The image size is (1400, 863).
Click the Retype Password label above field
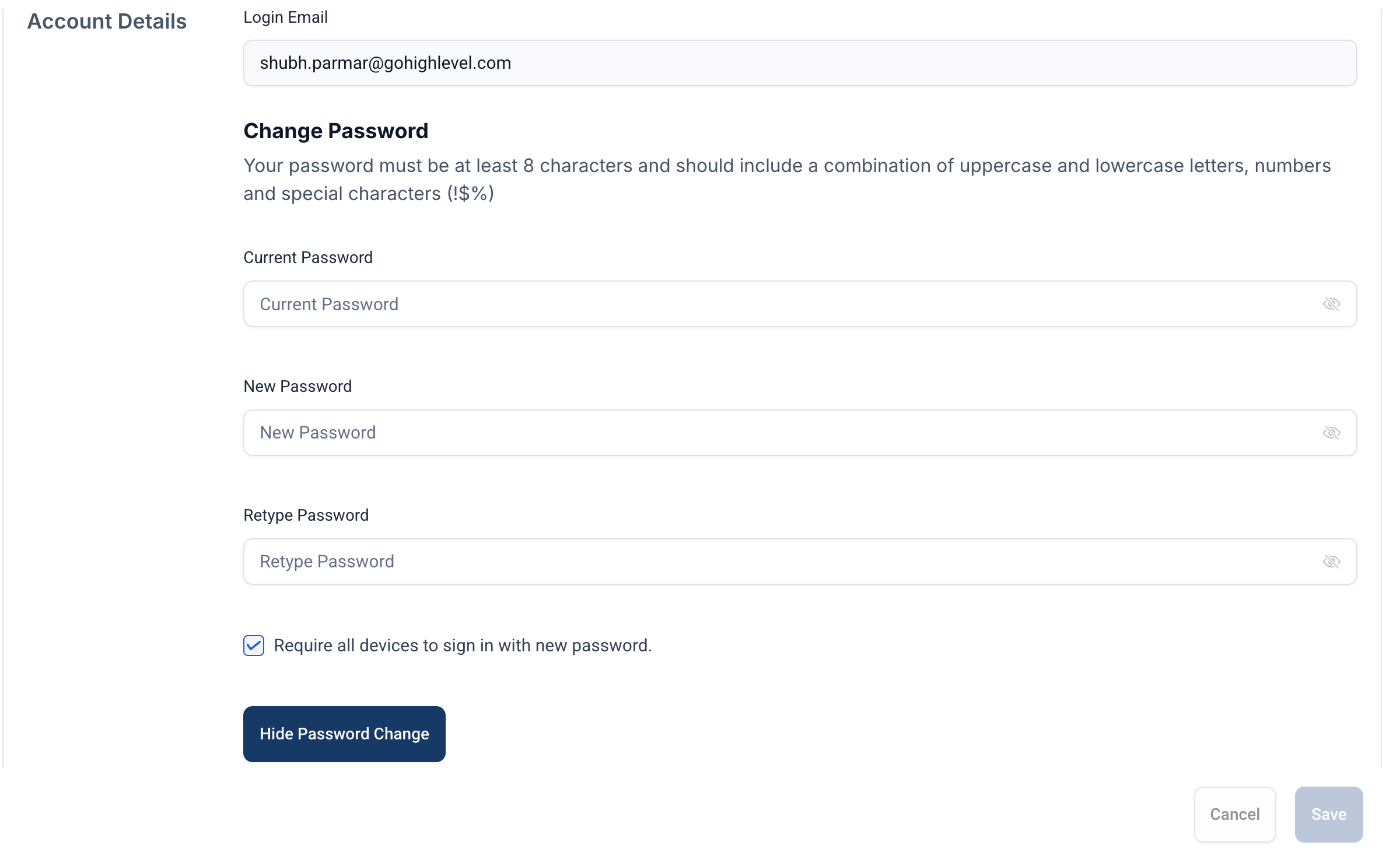(x=306, y=515)
